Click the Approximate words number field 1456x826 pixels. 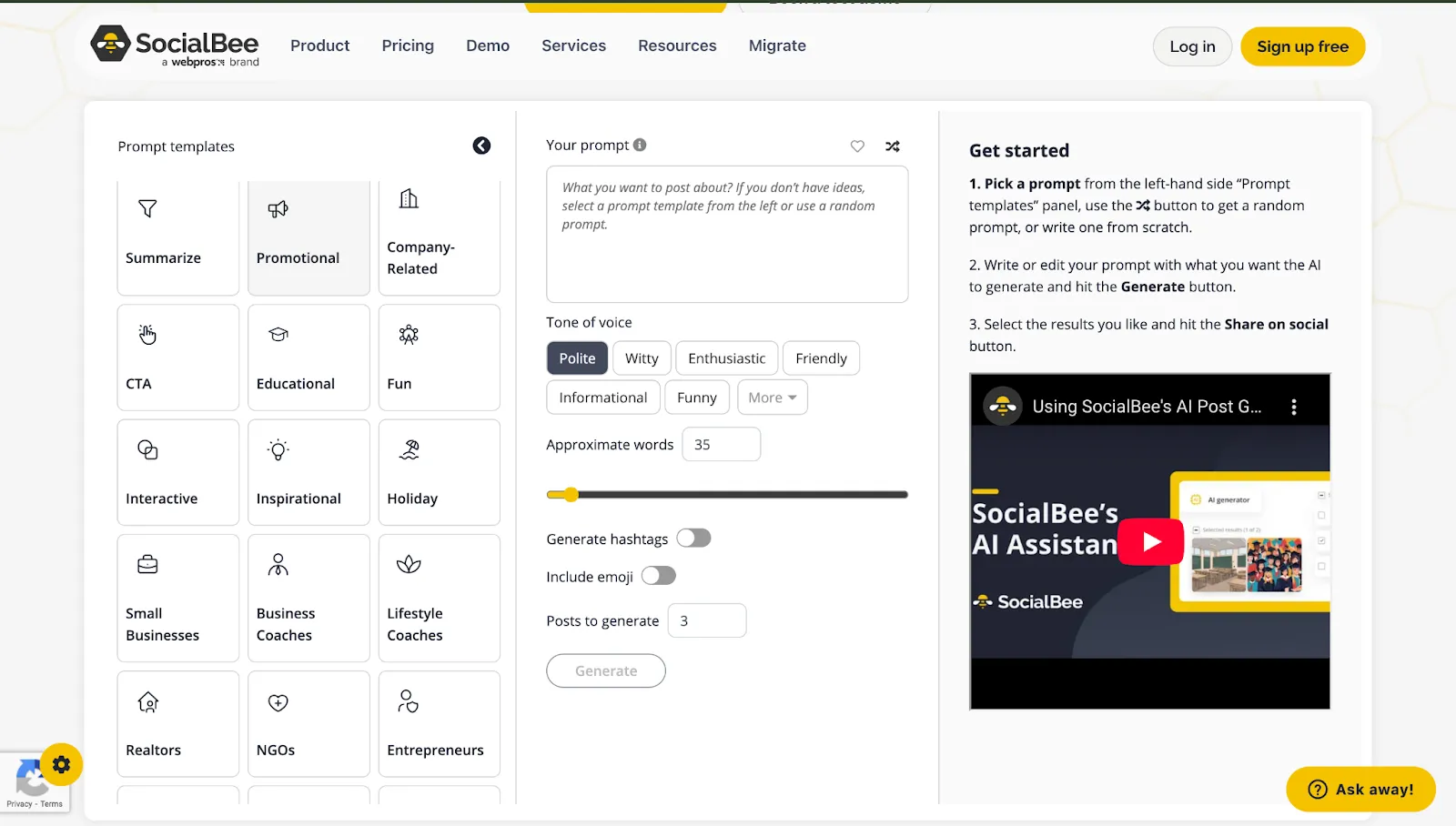(721, 445)
